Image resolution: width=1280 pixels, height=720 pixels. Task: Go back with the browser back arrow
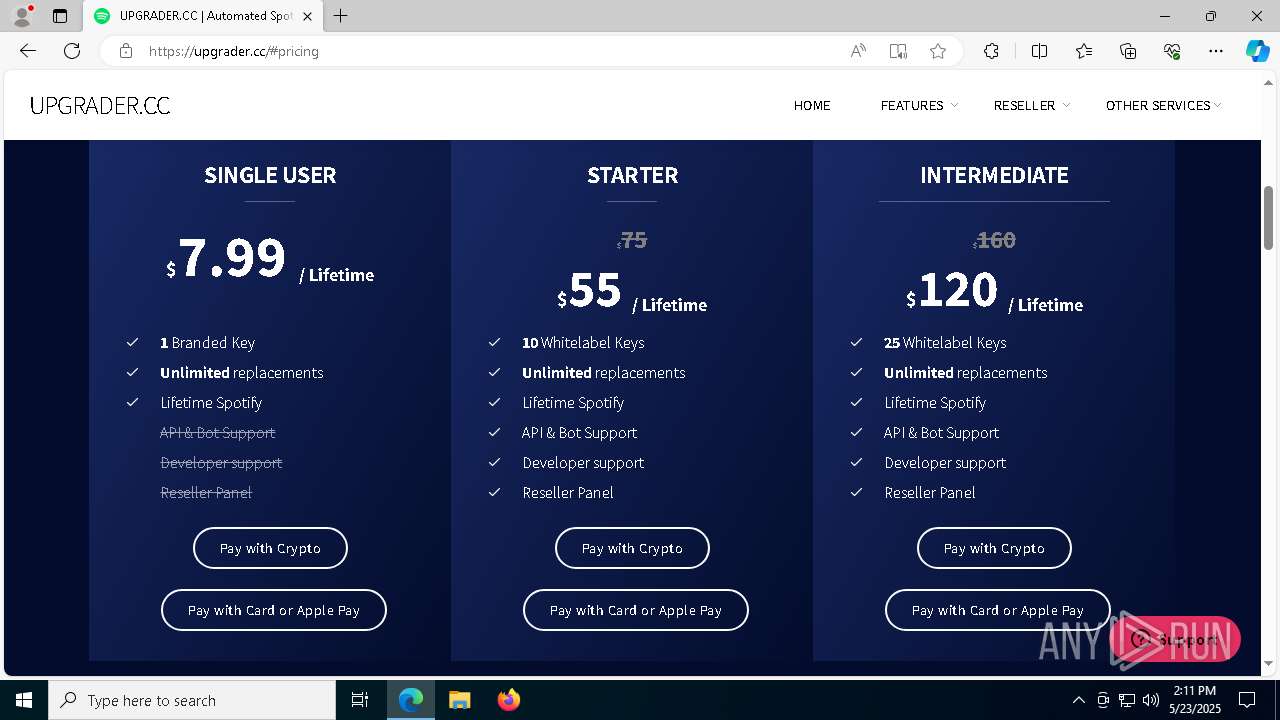(x=28, y=51)
